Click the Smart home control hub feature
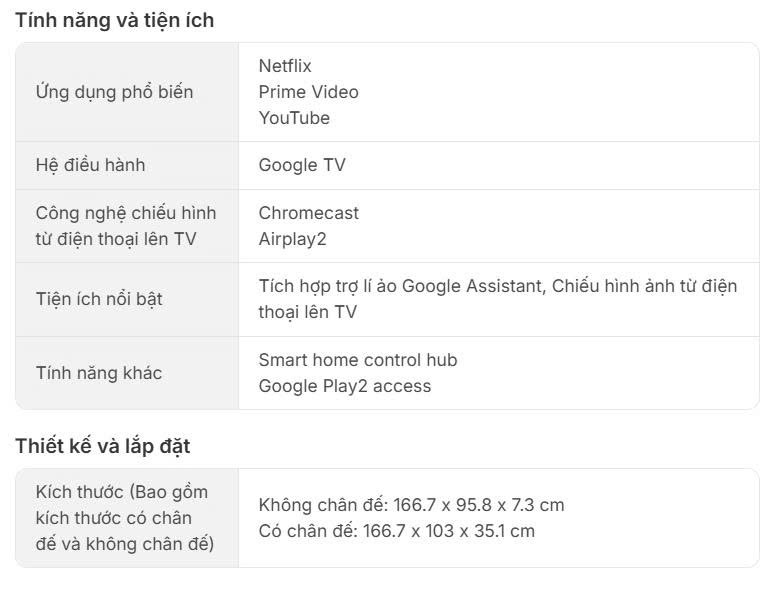Image resolution: width=780 pixels, height=593 pixels. [357, 360]
